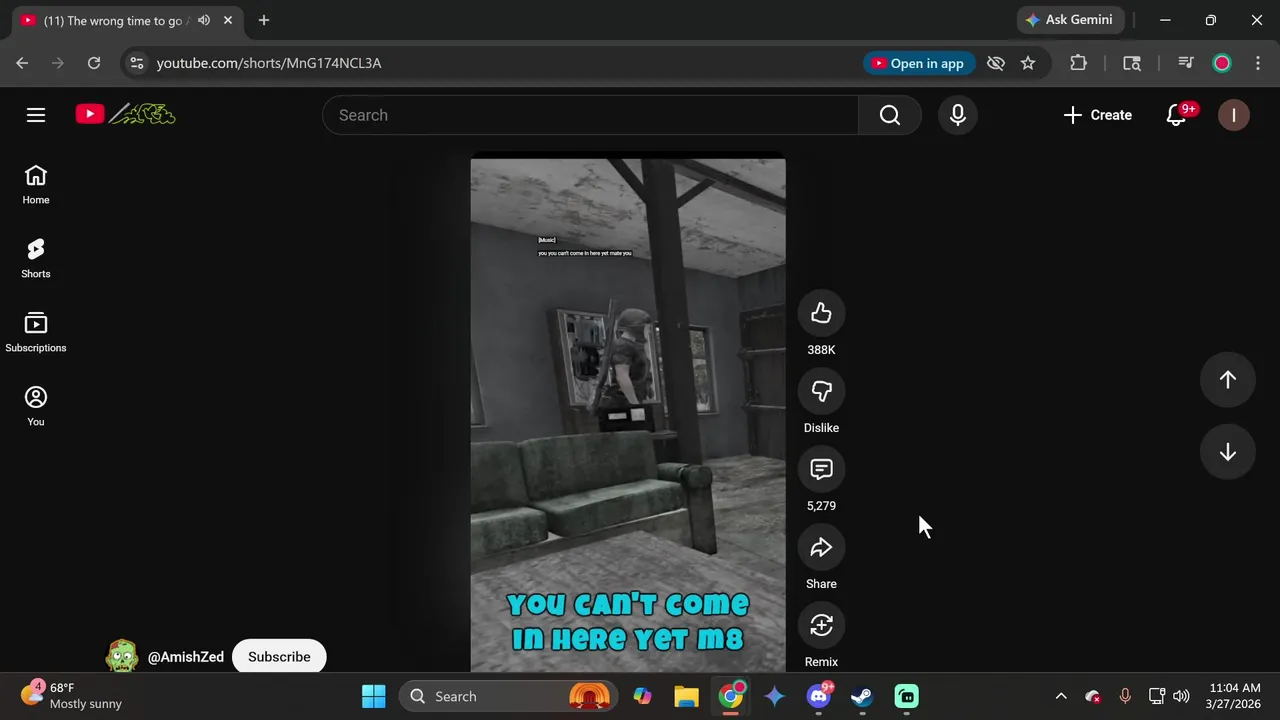Open YouTube notifications bell
The image size is (1280, 720).
1177,115
